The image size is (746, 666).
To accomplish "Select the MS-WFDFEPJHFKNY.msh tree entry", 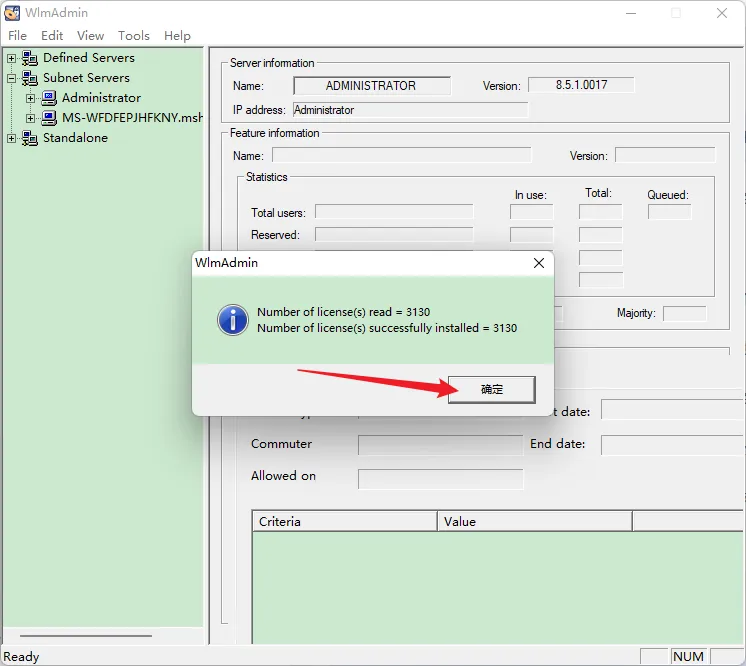I will [x=132, y=118].
